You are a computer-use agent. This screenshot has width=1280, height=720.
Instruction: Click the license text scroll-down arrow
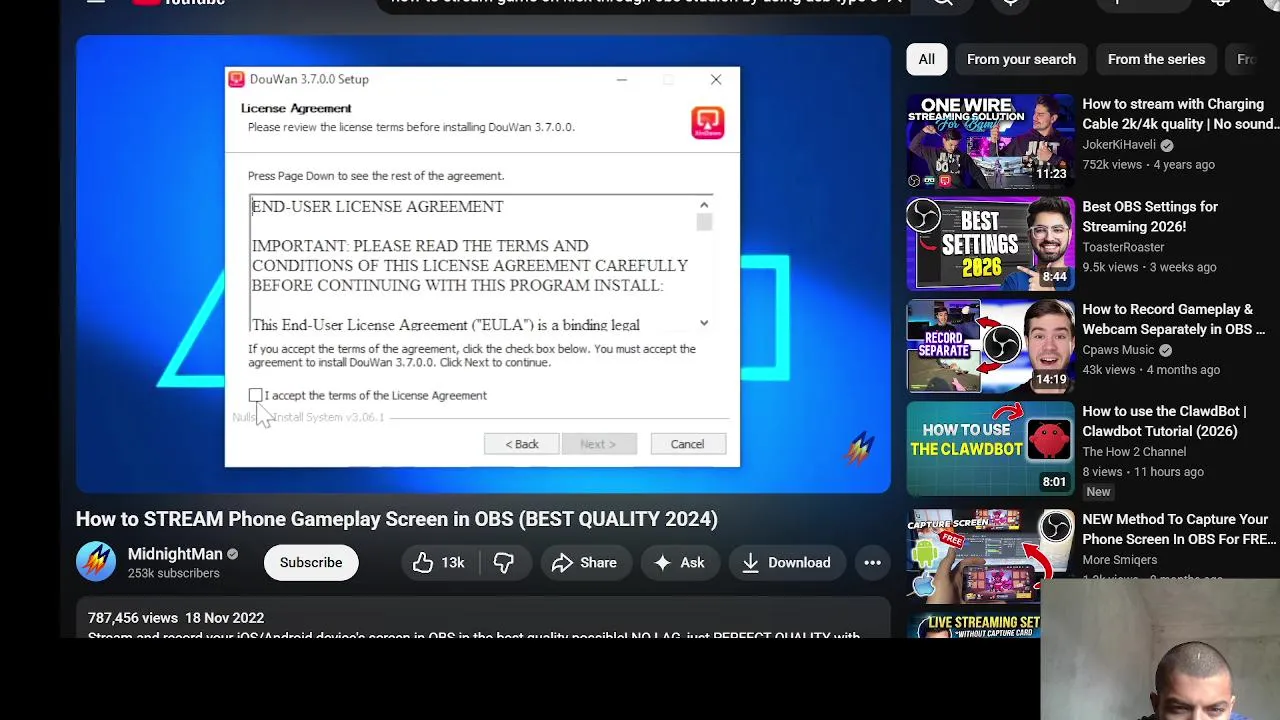point(704,323)
